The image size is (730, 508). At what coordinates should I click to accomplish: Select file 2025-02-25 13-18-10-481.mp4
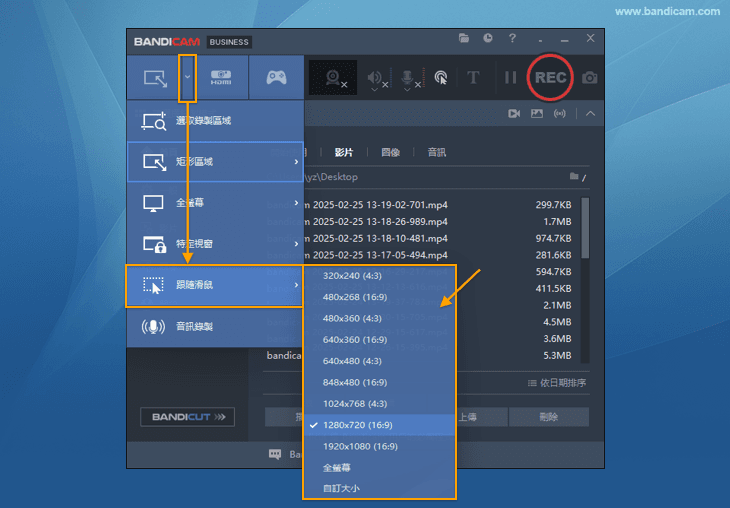click(380, 238)
